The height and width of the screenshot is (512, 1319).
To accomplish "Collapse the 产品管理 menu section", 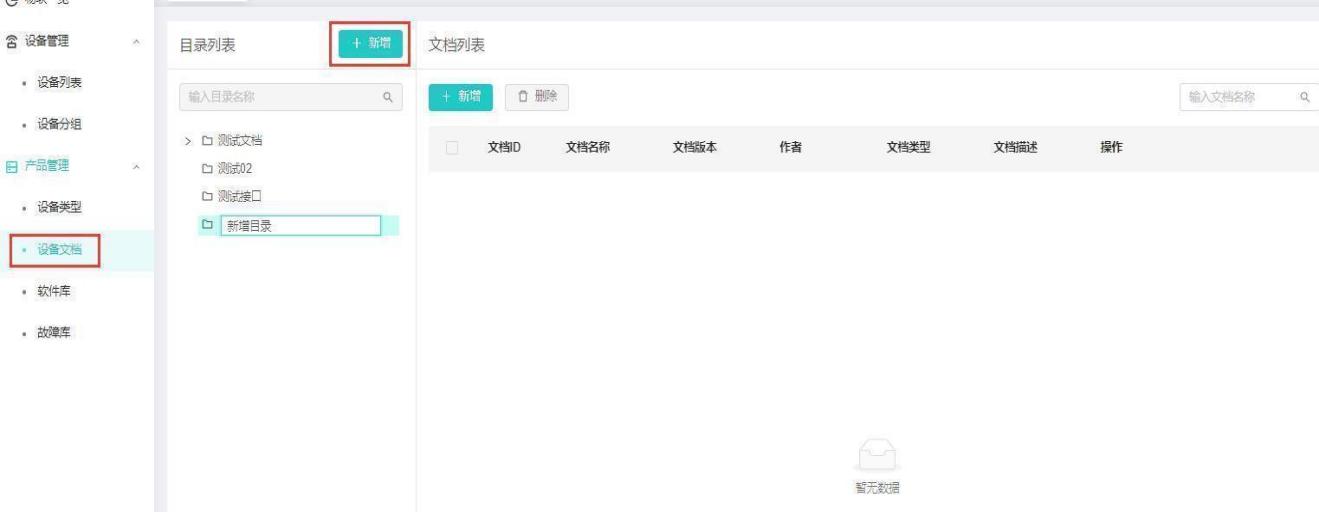I will 136,165.
